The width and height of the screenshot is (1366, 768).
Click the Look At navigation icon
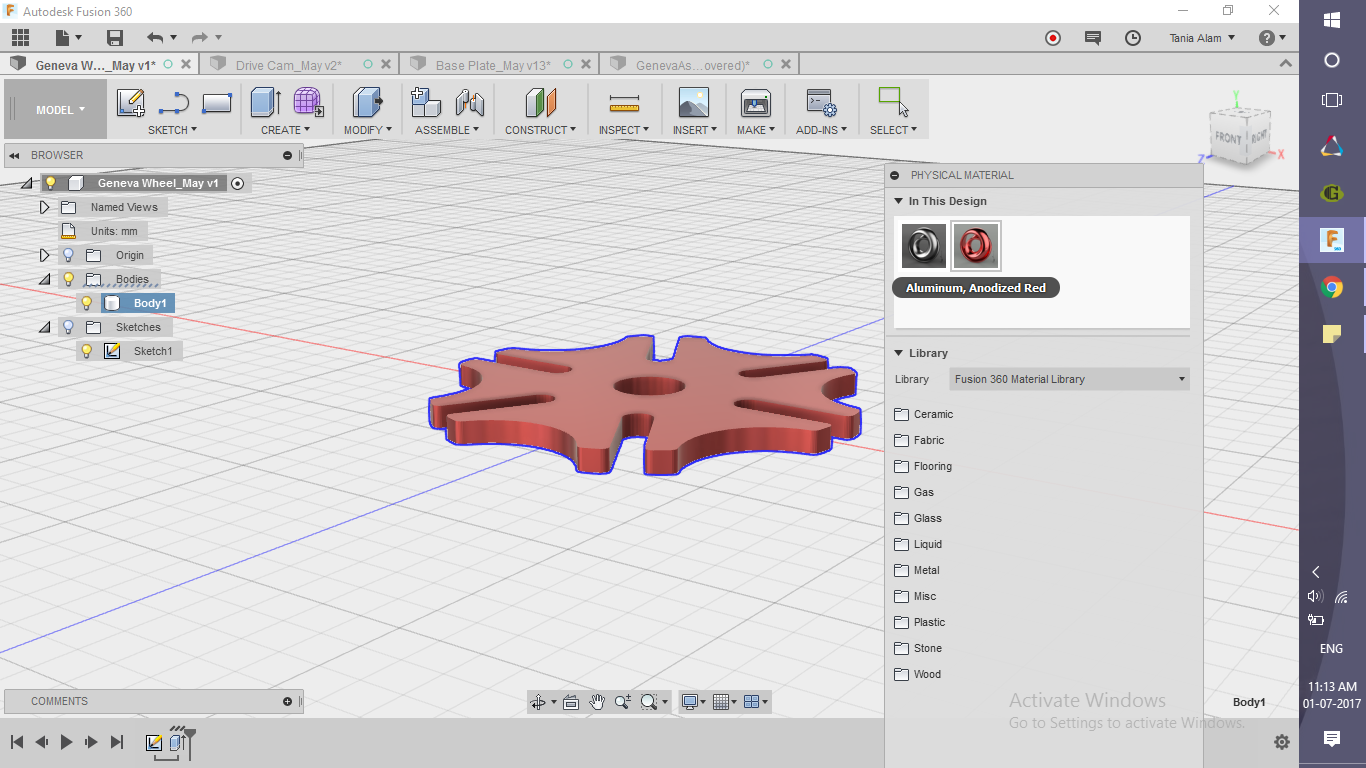pyautogui.click(x=570, y=702)
